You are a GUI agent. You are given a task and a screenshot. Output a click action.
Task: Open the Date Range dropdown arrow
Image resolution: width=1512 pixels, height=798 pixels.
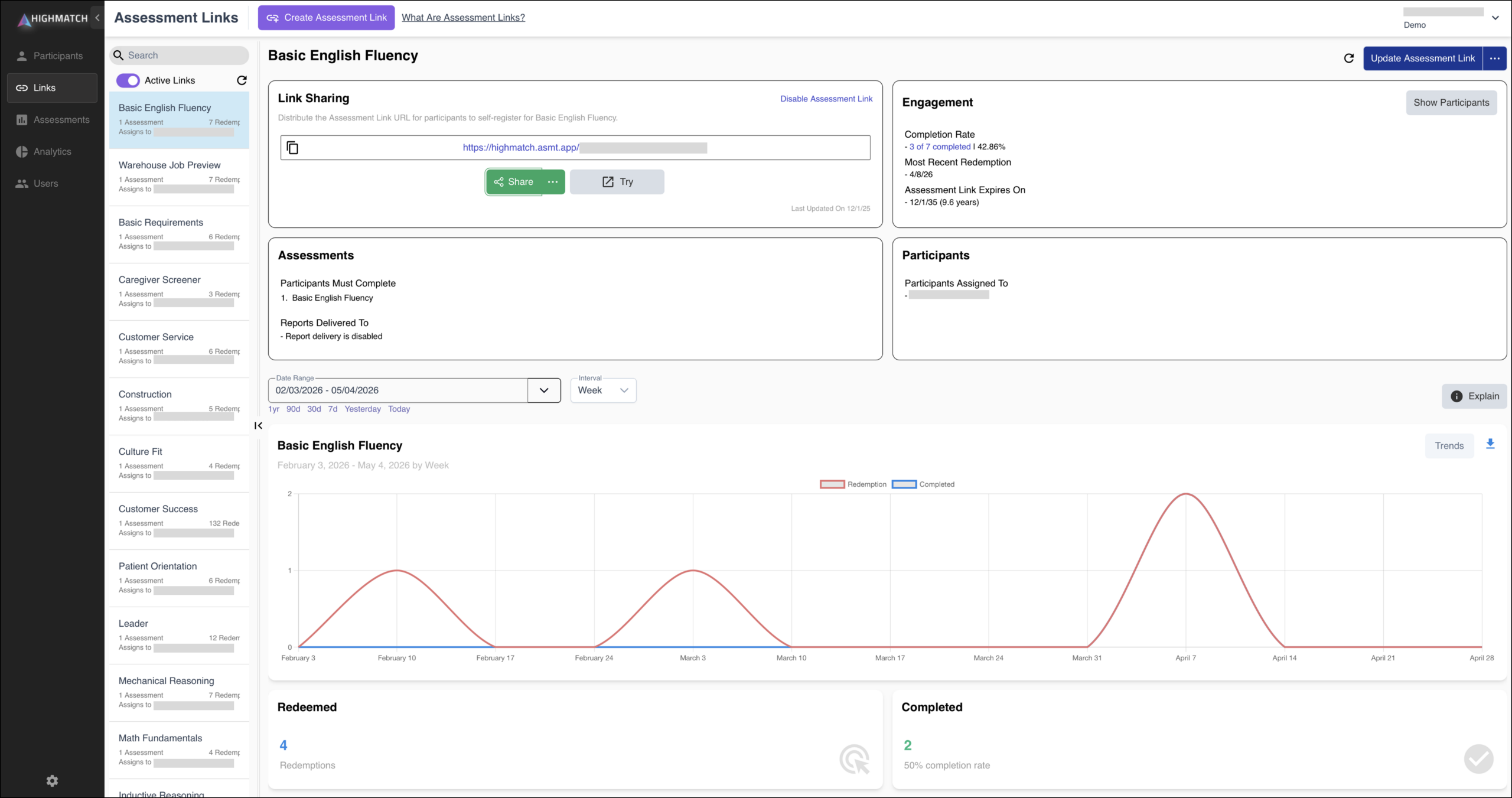(x=544, y=390)
